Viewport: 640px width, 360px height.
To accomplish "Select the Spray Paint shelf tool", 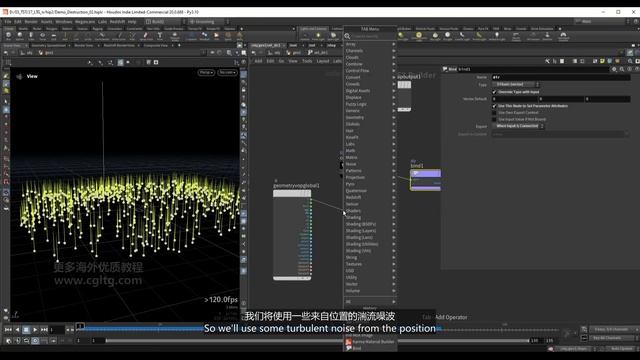I will click(146, 36).
